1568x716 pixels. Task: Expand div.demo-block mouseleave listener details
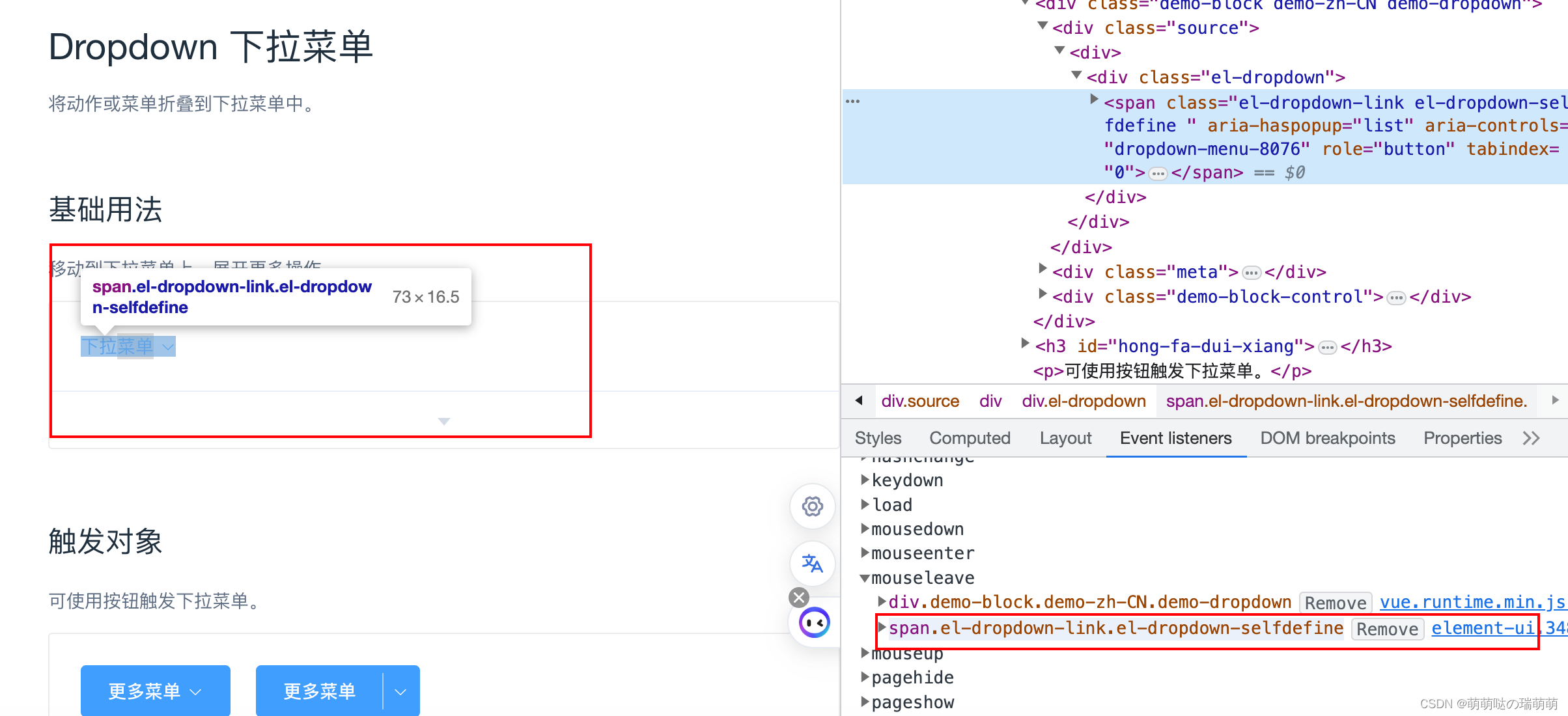[882, 601]
